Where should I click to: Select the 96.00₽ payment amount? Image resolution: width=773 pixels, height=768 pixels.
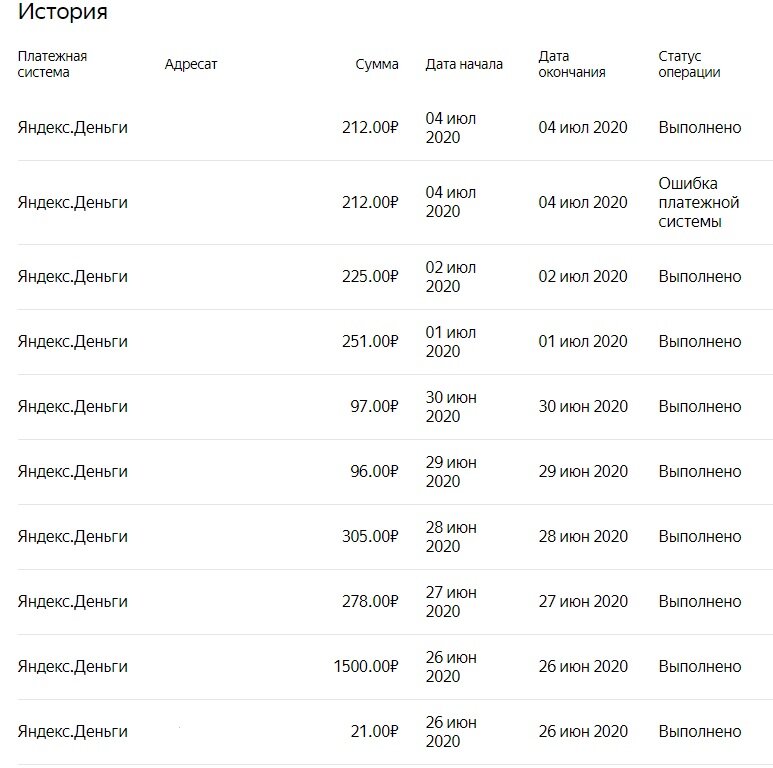(x=374, y=472)
